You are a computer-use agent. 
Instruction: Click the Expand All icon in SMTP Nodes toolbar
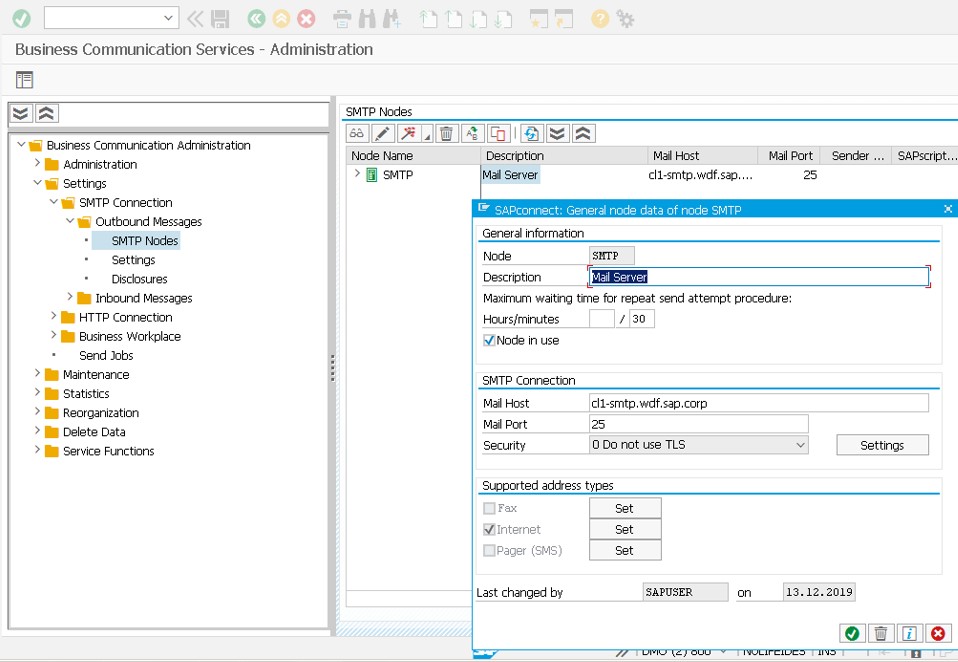point(557,133)
